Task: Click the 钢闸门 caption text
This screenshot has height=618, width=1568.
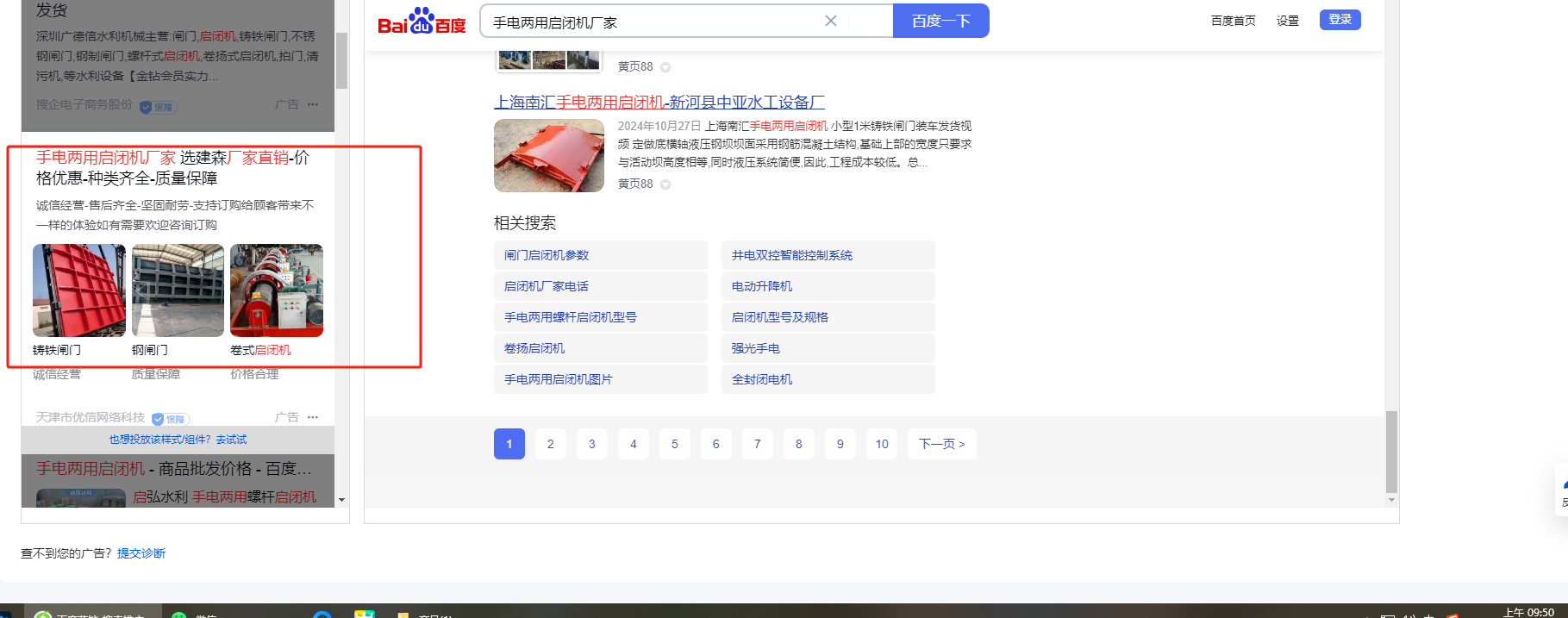Action: (x=150, y=350)
